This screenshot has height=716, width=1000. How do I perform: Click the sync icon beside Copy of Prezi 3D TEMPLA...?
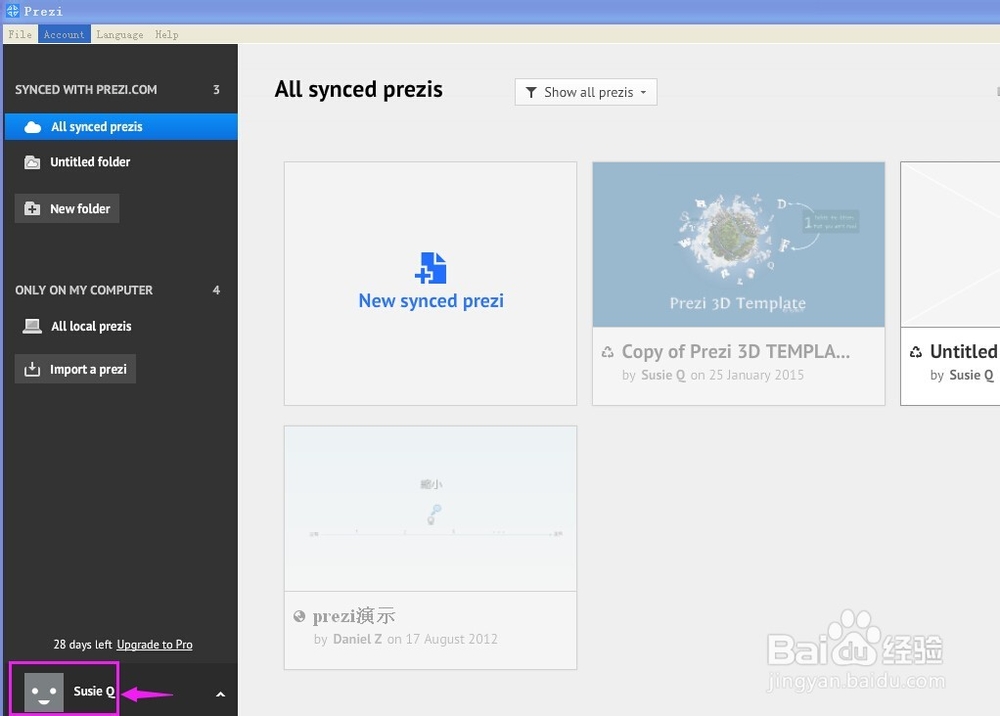point(607,351)
